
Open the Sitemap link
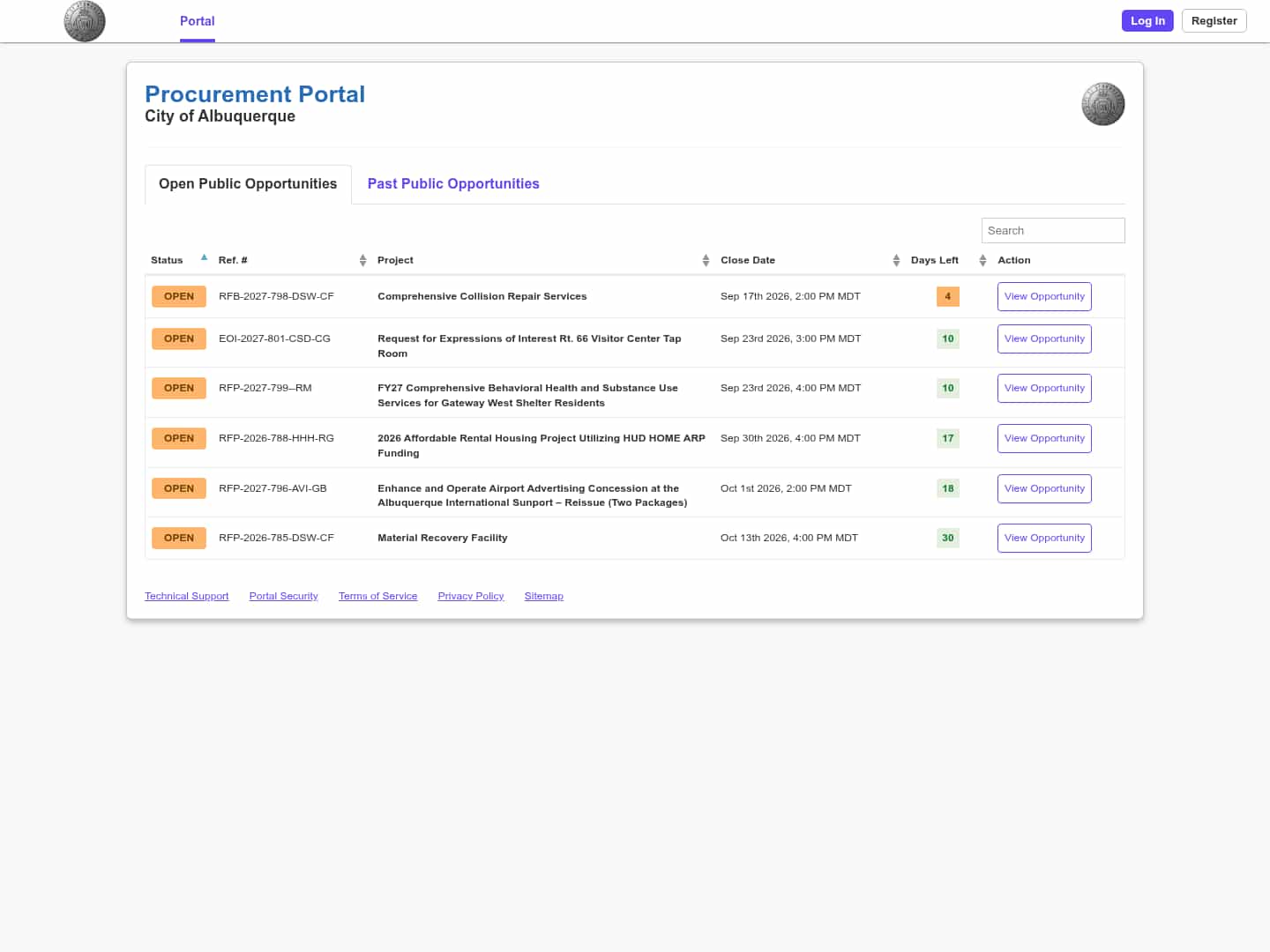543,596
